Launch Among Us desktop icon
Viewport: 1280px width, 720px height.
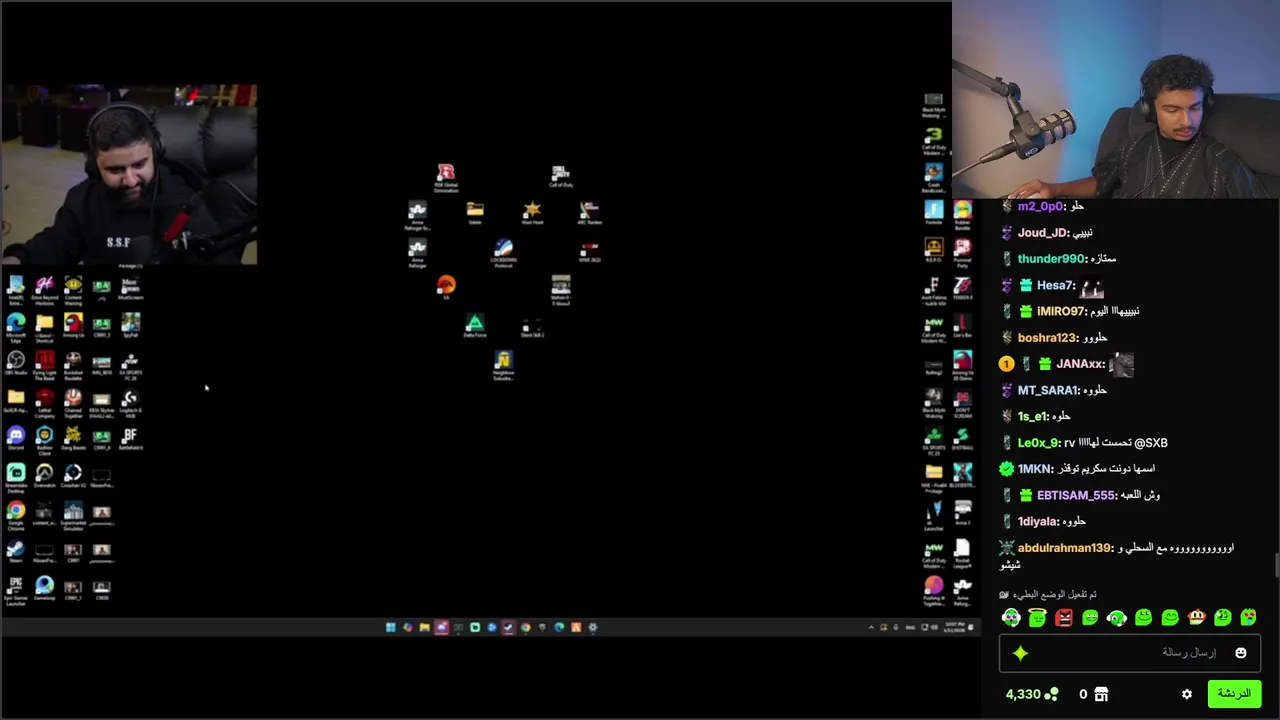click(73, 327)
